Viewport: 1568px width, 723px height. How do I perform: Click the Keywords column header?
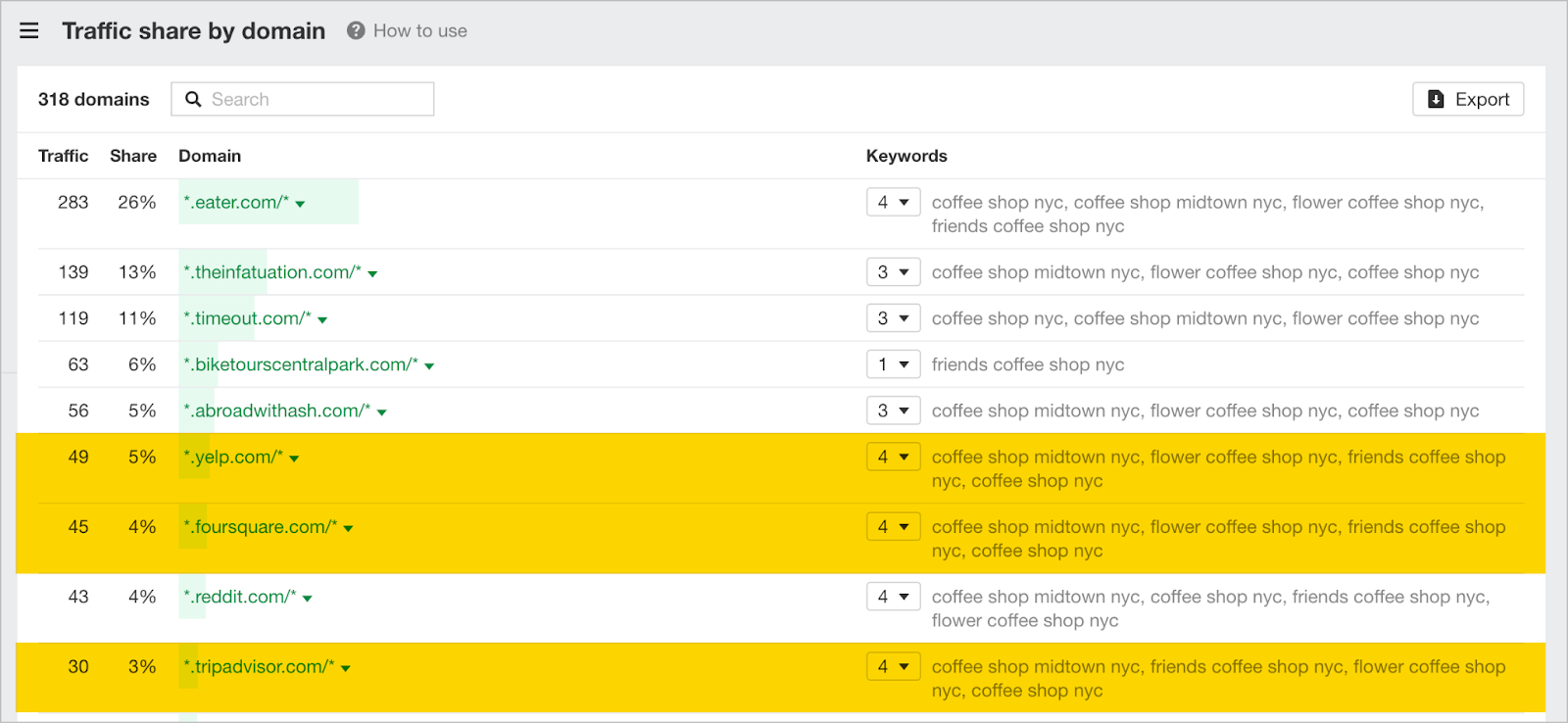[906, 156]
